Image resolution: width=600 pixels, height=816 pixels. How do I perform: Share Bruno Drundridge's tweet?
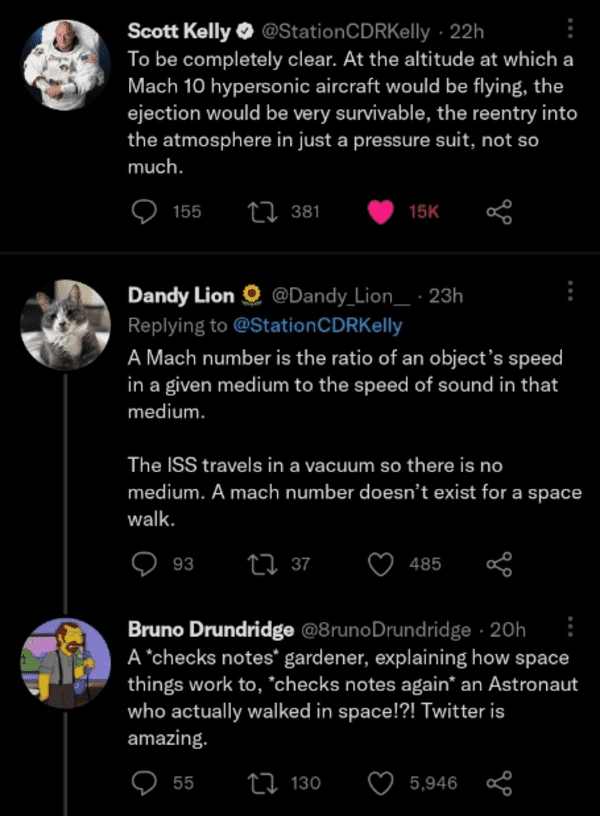coord(498,783)
